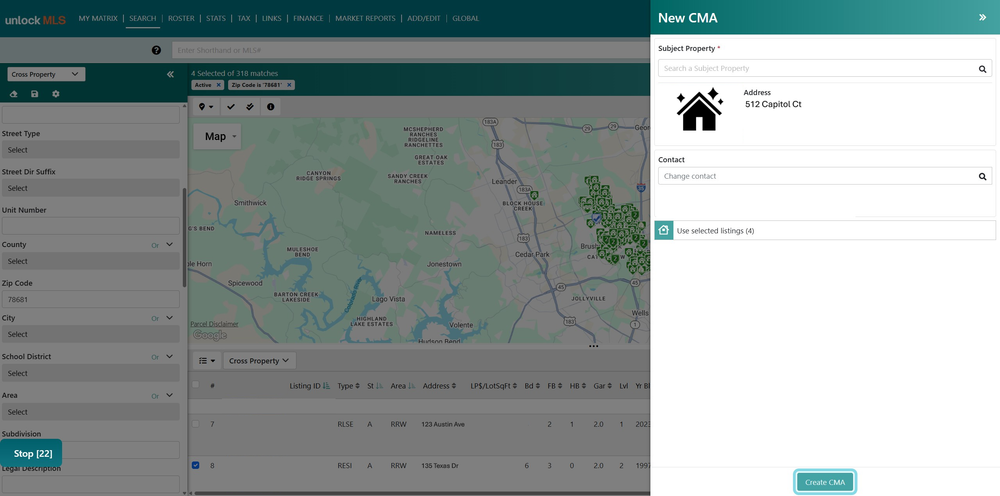Click the sparkling house subject property image
1000x496 pixels.
tap(700, 109)
